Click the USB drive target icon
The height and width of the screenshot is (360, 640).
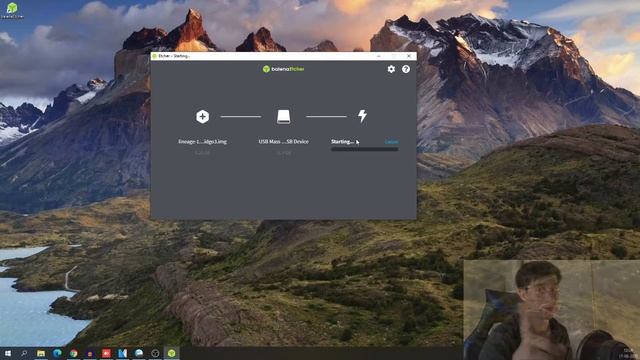pyautogui.click(x=284, y=117)
